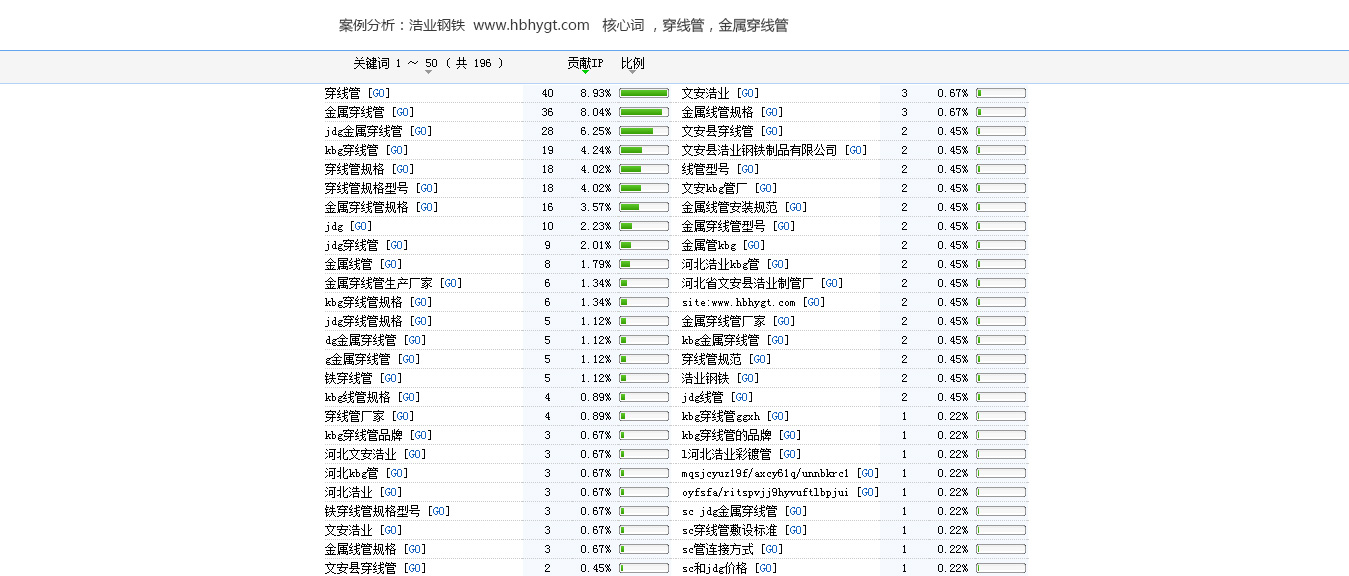Open GO link for 金属穿线管厂家
This screenshot has height=576, width=1349.
pyautogui.click(x=783, y=321)
